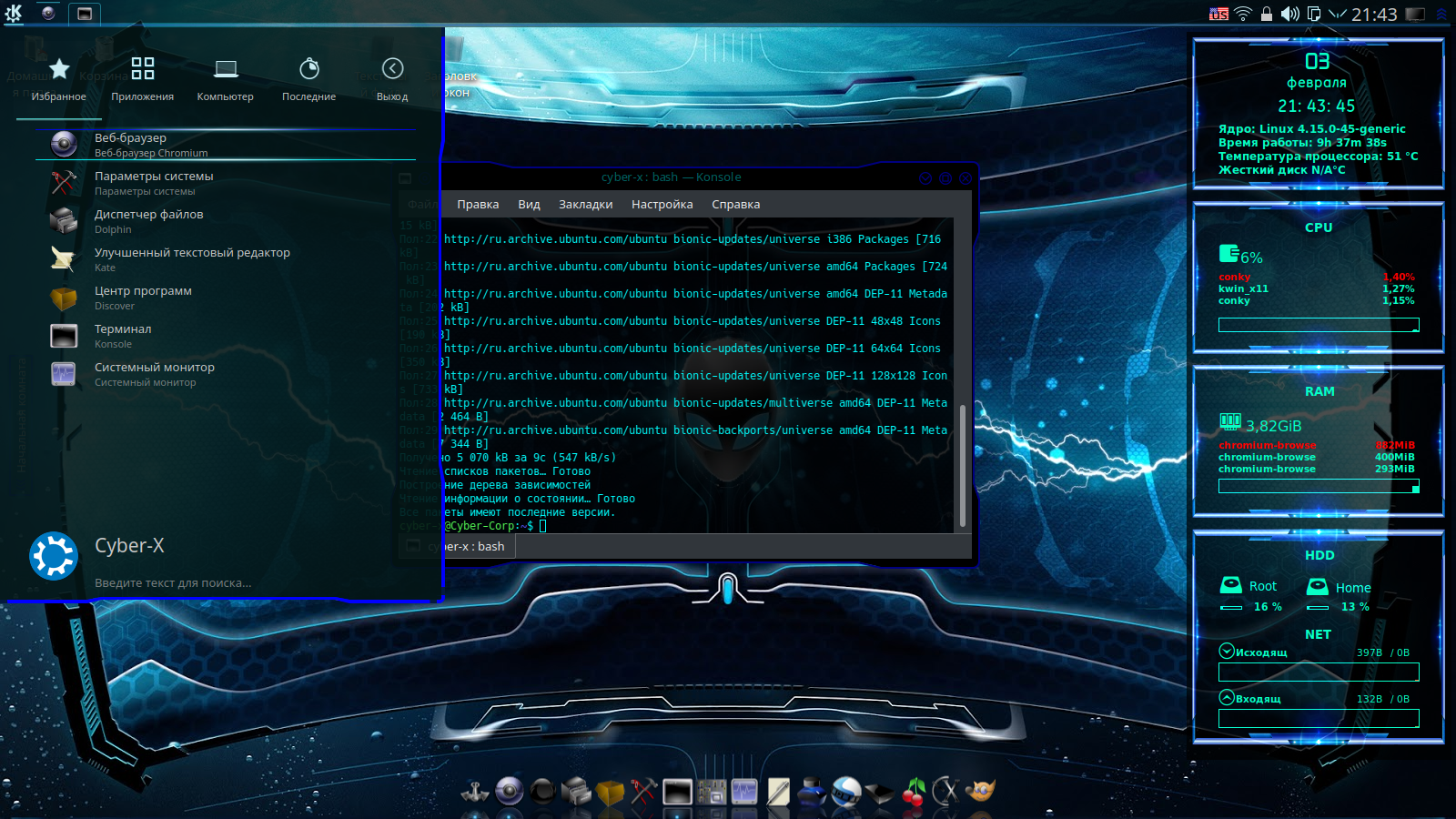Open Правка menu in Konsole
Screen dimensions: 1456x819
[478, 204]
